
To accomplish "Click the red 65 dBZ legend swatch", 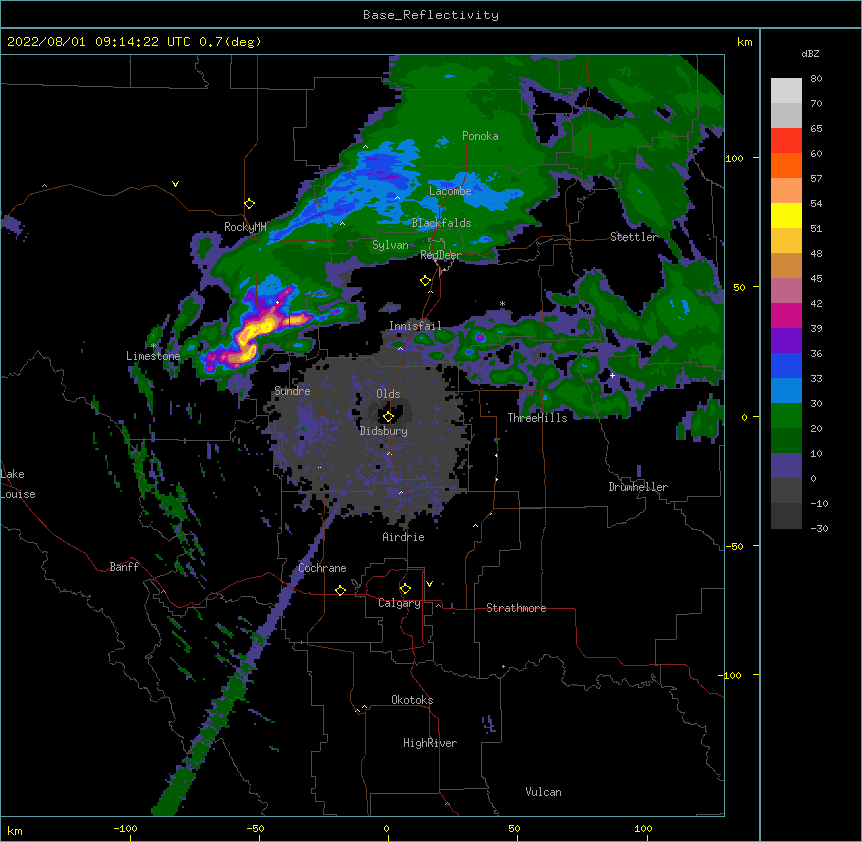I will click(x=786, y=141).
